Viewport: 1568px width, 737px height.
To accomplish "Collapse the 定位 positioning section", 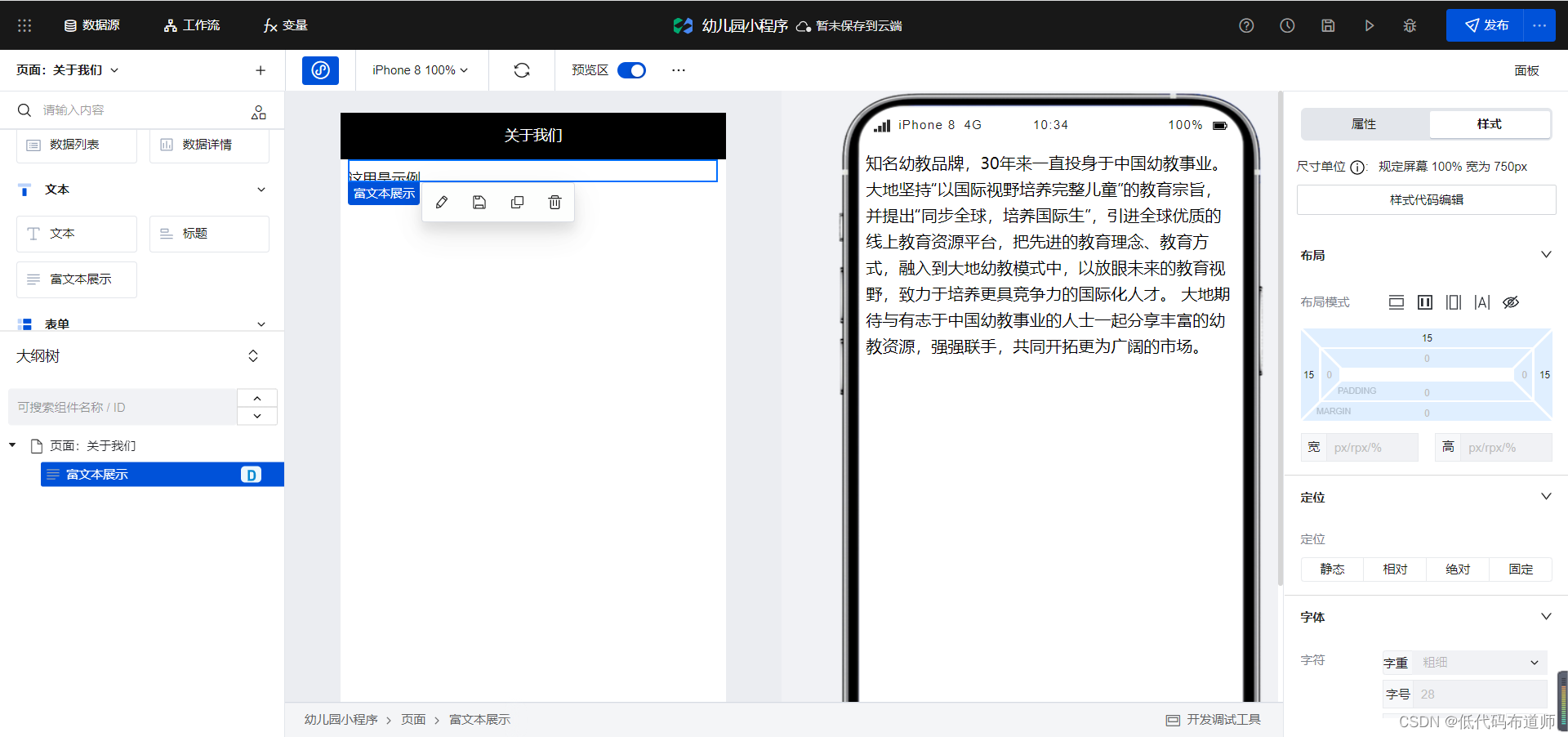I will (1546, 497).
